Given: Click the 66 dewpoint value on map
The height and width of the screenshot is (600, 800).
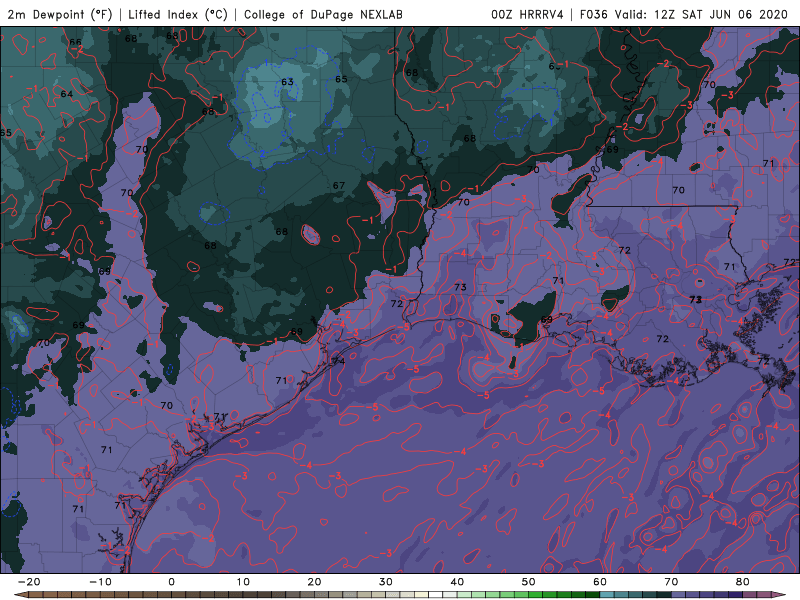Looking at the screenshot, I should (75, 42).
